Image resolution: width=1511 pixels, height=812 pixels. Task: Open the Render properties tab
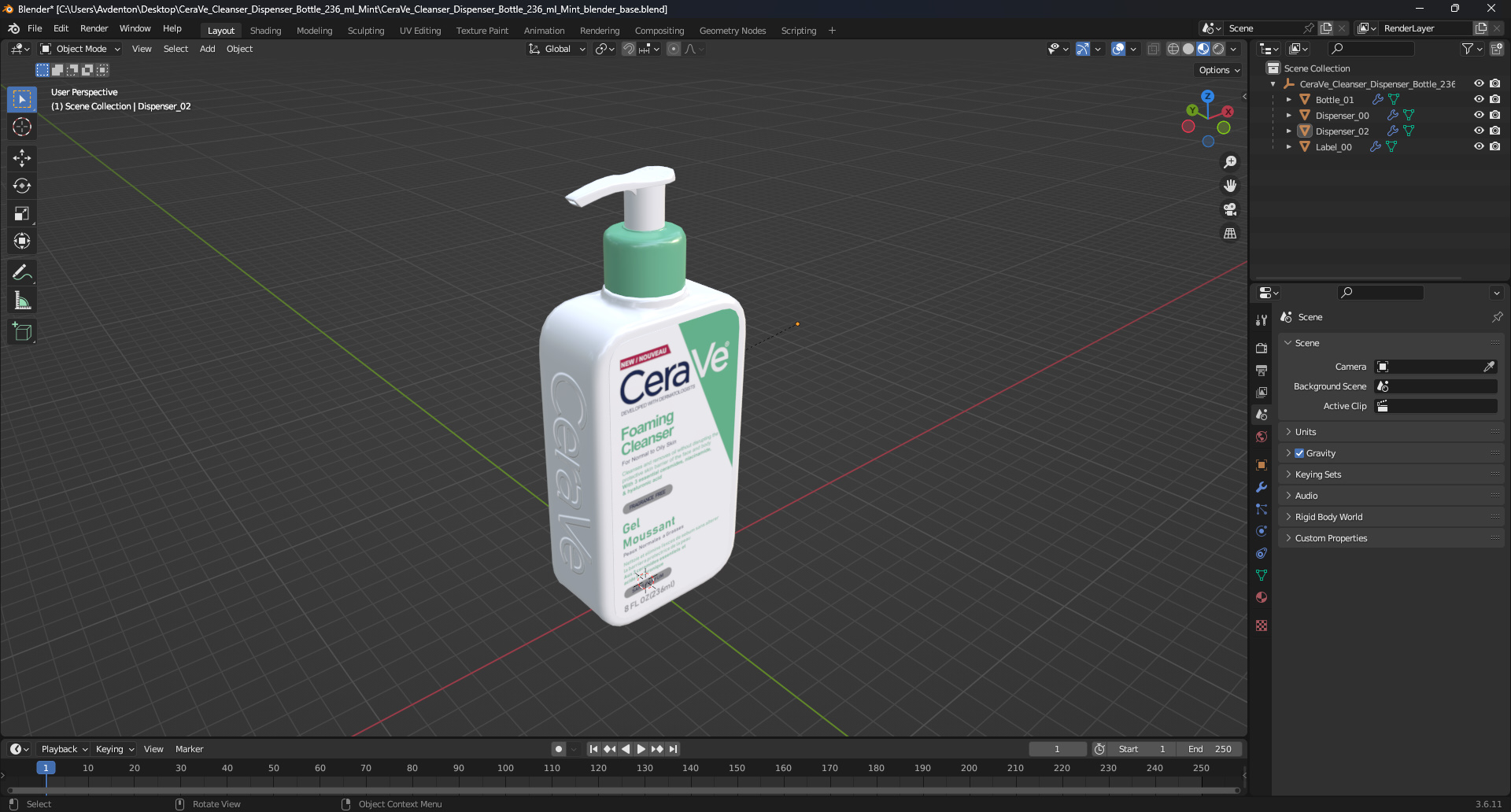pos(1262,348)
